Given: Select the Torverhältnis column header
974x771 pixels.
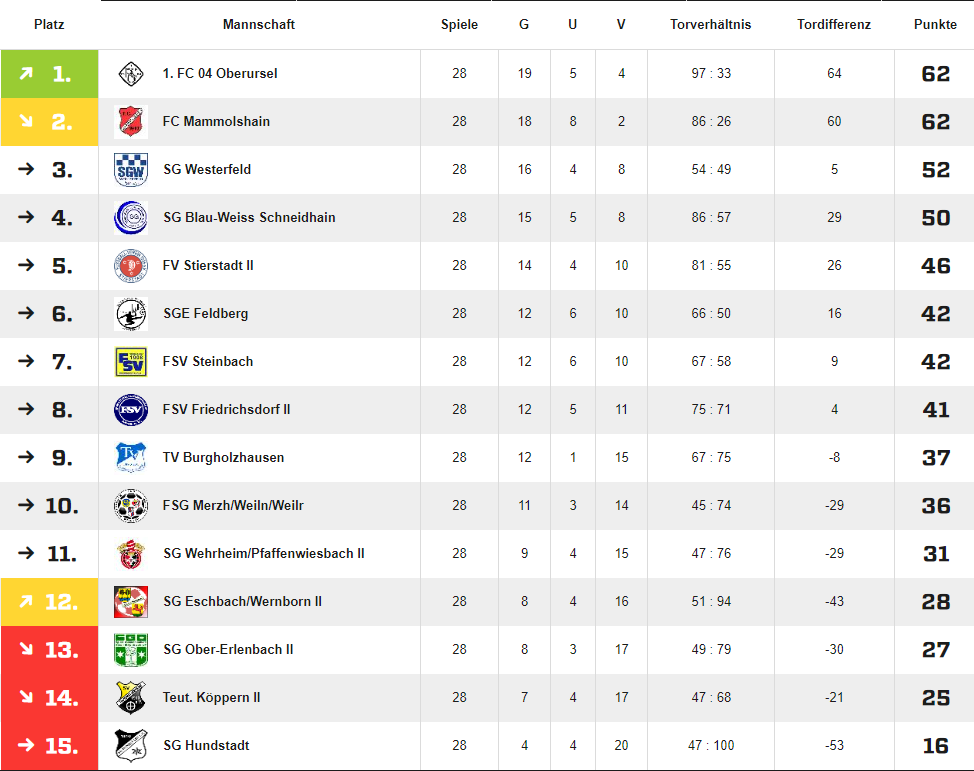Looking at the screenshot, I should tap(711, 24).
